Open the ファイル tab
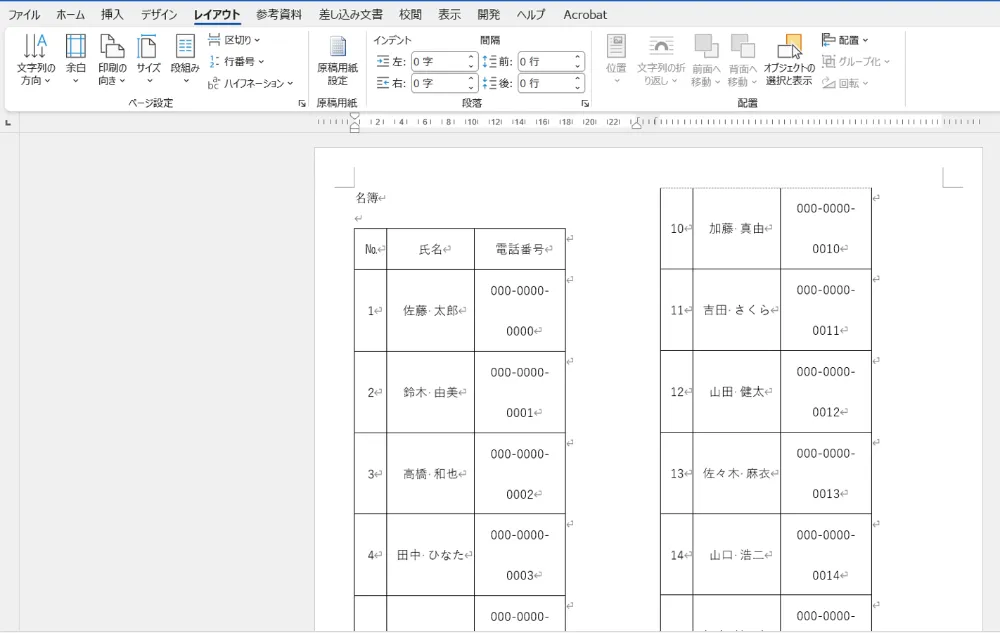The width and height of the screenshot is (1000, 633). coord(24,14)
